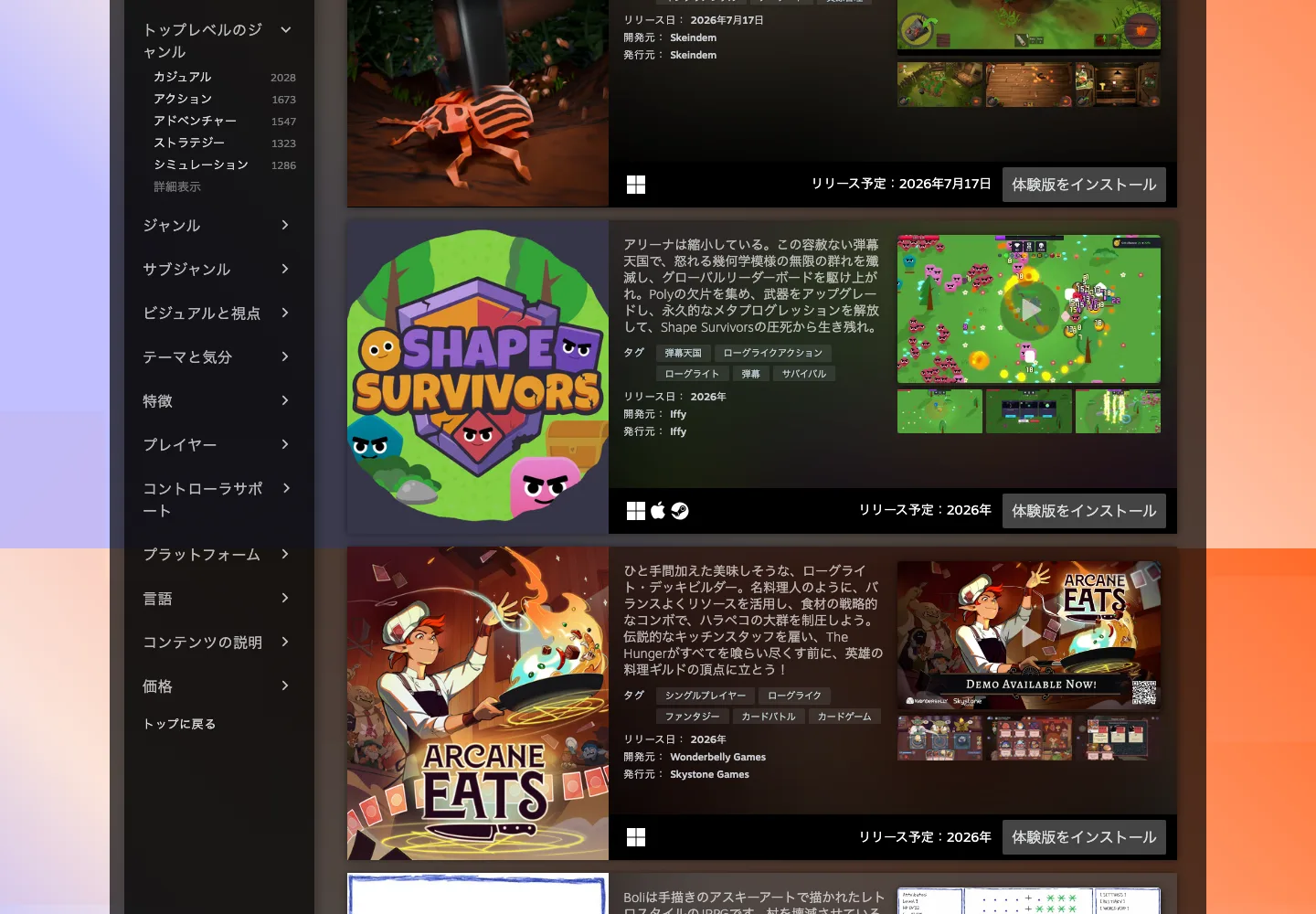Select second small beetle game screenshot thumbnail
Screen dimensions: 1316x914
[x=1029, y=85]
